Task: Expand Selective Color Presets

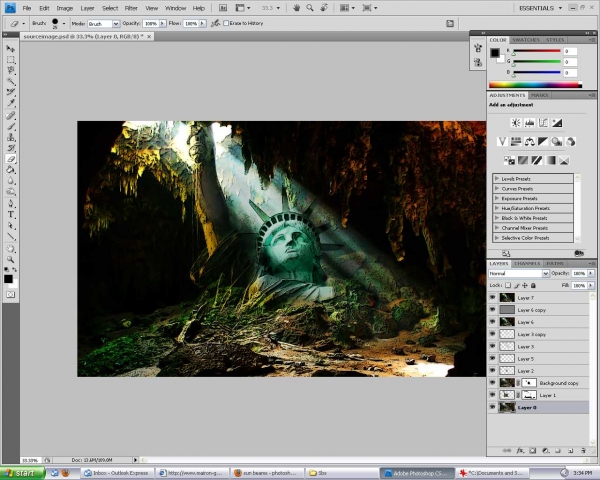Action: tap(497, 238)
